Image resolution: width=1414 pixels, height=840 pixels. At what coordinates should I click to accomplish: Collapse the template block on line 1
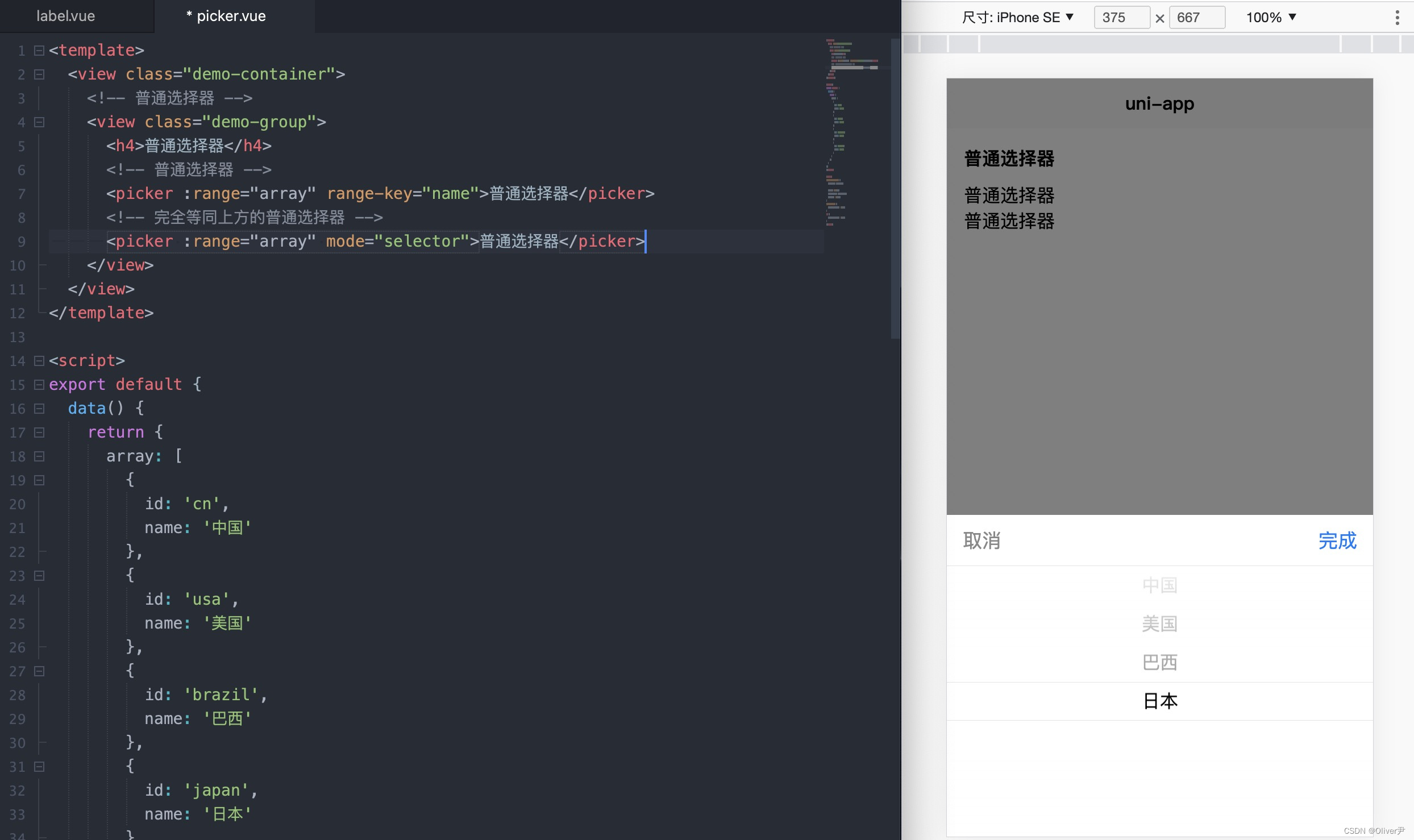click(x=38, y=50)
